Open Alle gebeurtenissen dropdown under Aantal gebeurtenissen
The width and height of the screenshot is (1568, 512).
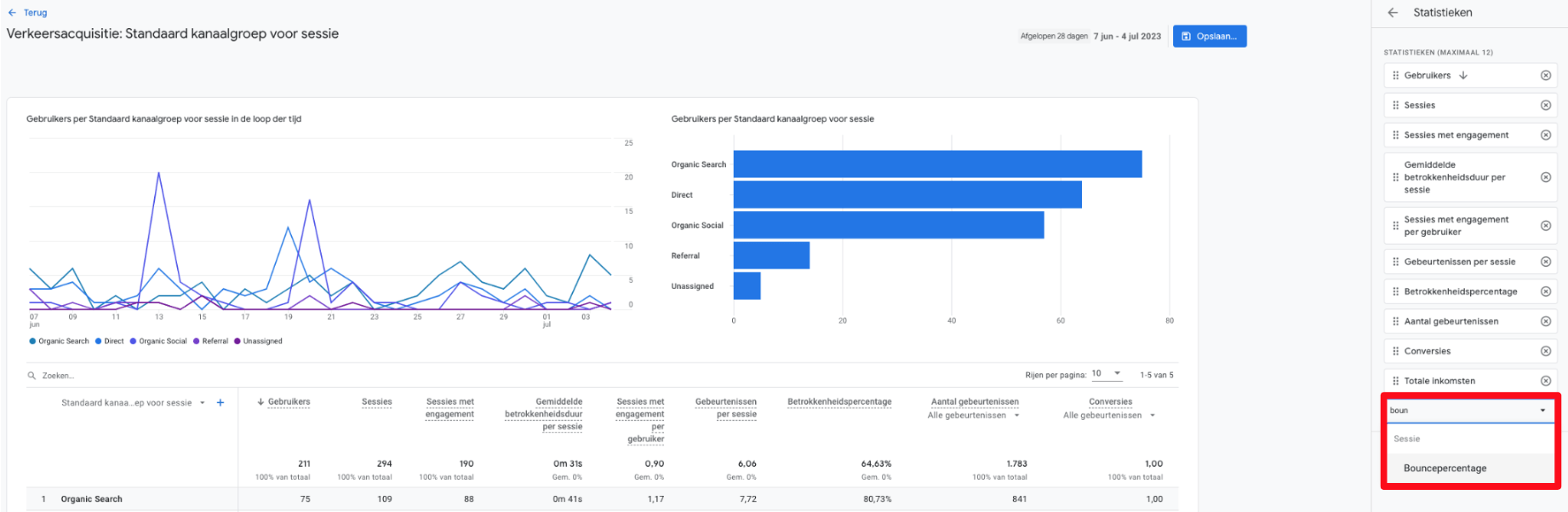coord(1016,416)
